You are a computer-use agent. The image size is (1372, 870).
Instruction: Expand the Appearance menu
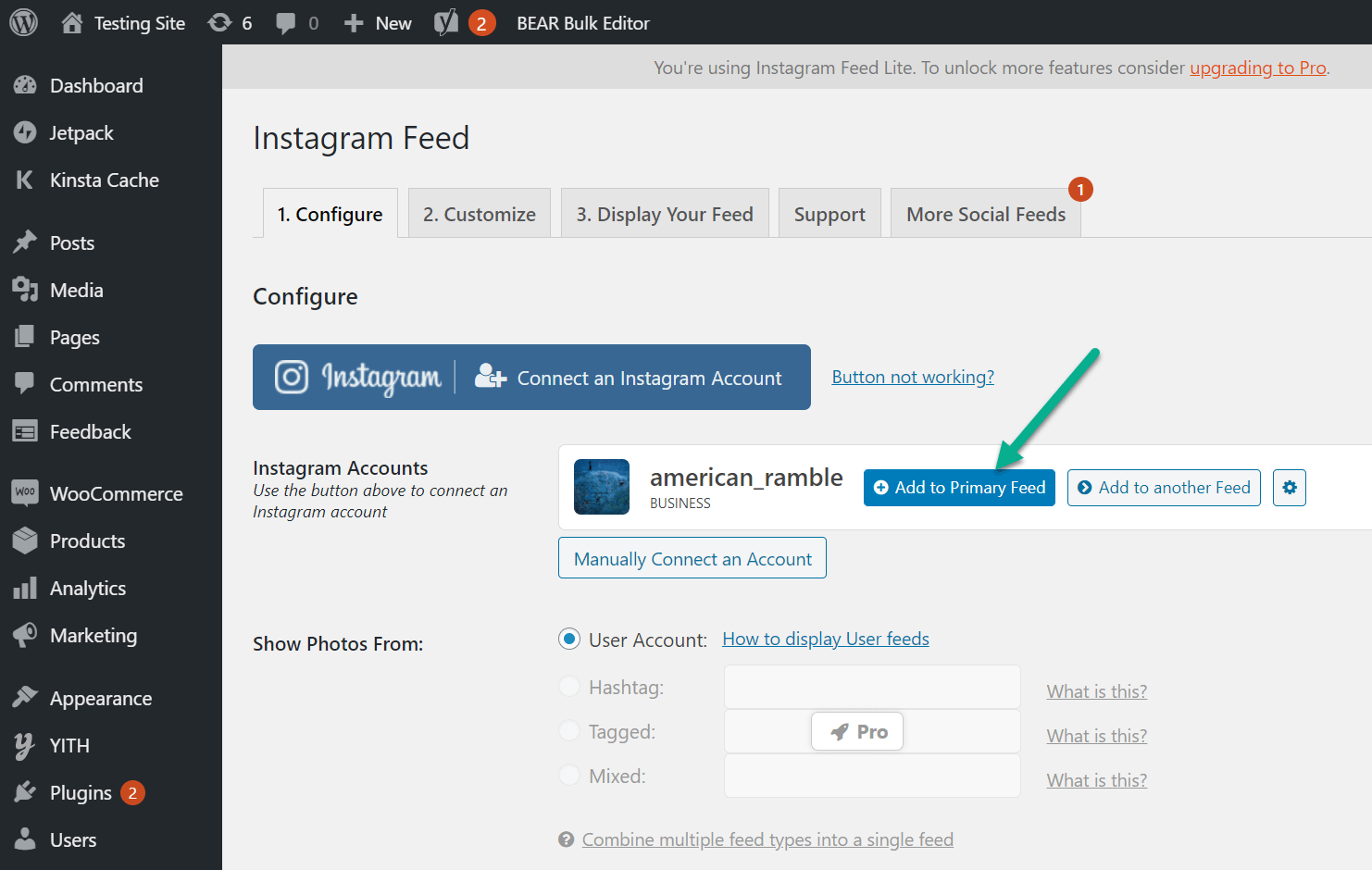tap(100, 698)
